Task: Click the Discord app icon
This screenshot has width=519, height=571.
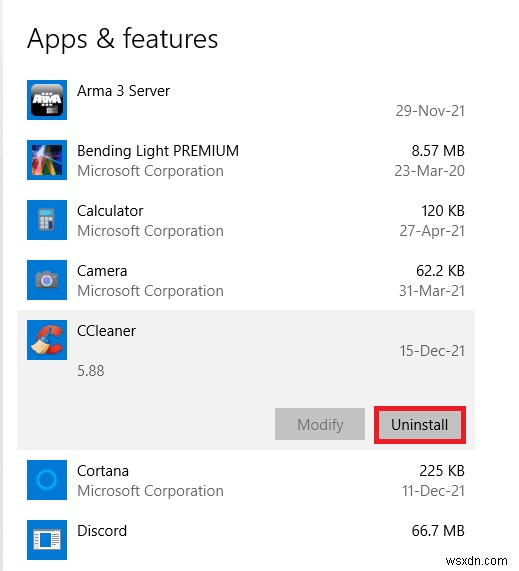Action: (47, 540)
